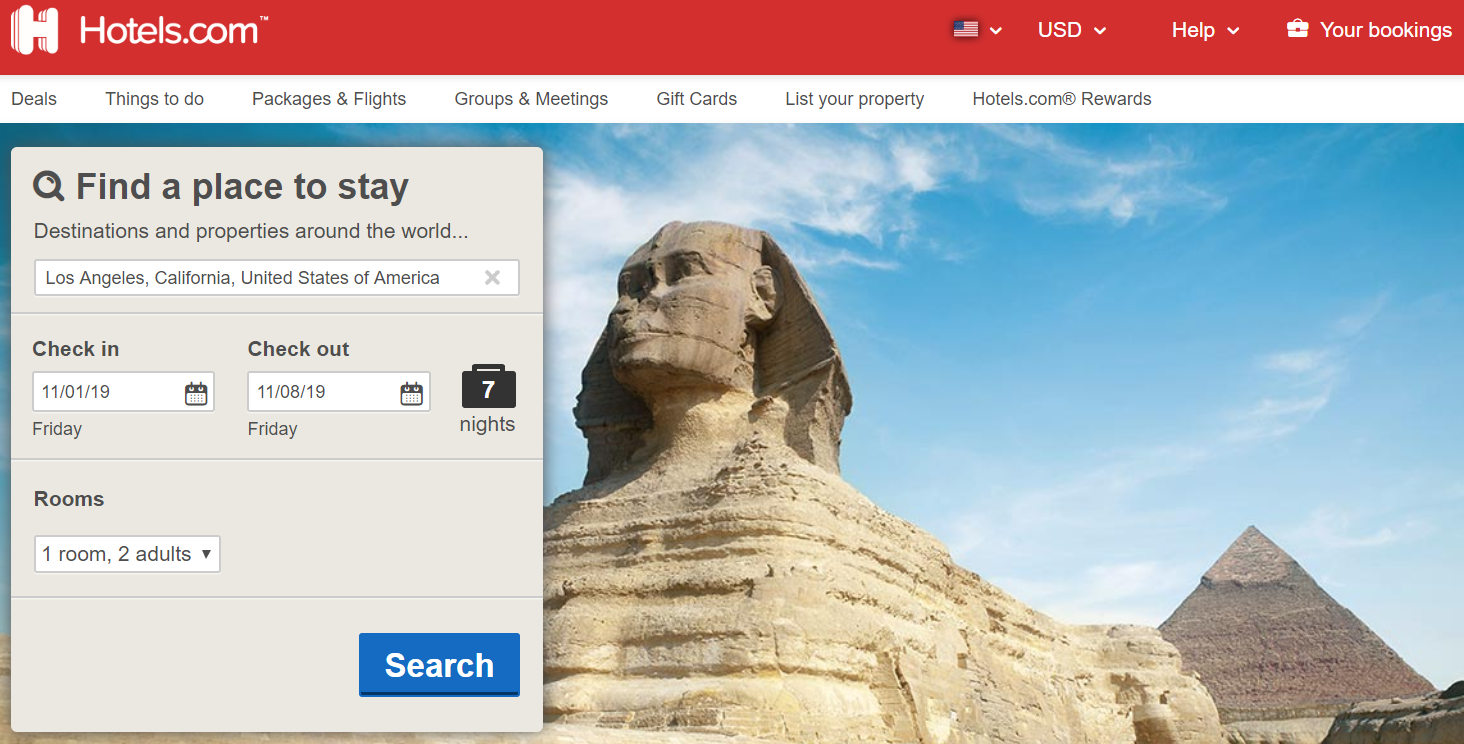The image size is (1464, 744).
Task: Go to Packages & Flights
Action: point(329,99)
